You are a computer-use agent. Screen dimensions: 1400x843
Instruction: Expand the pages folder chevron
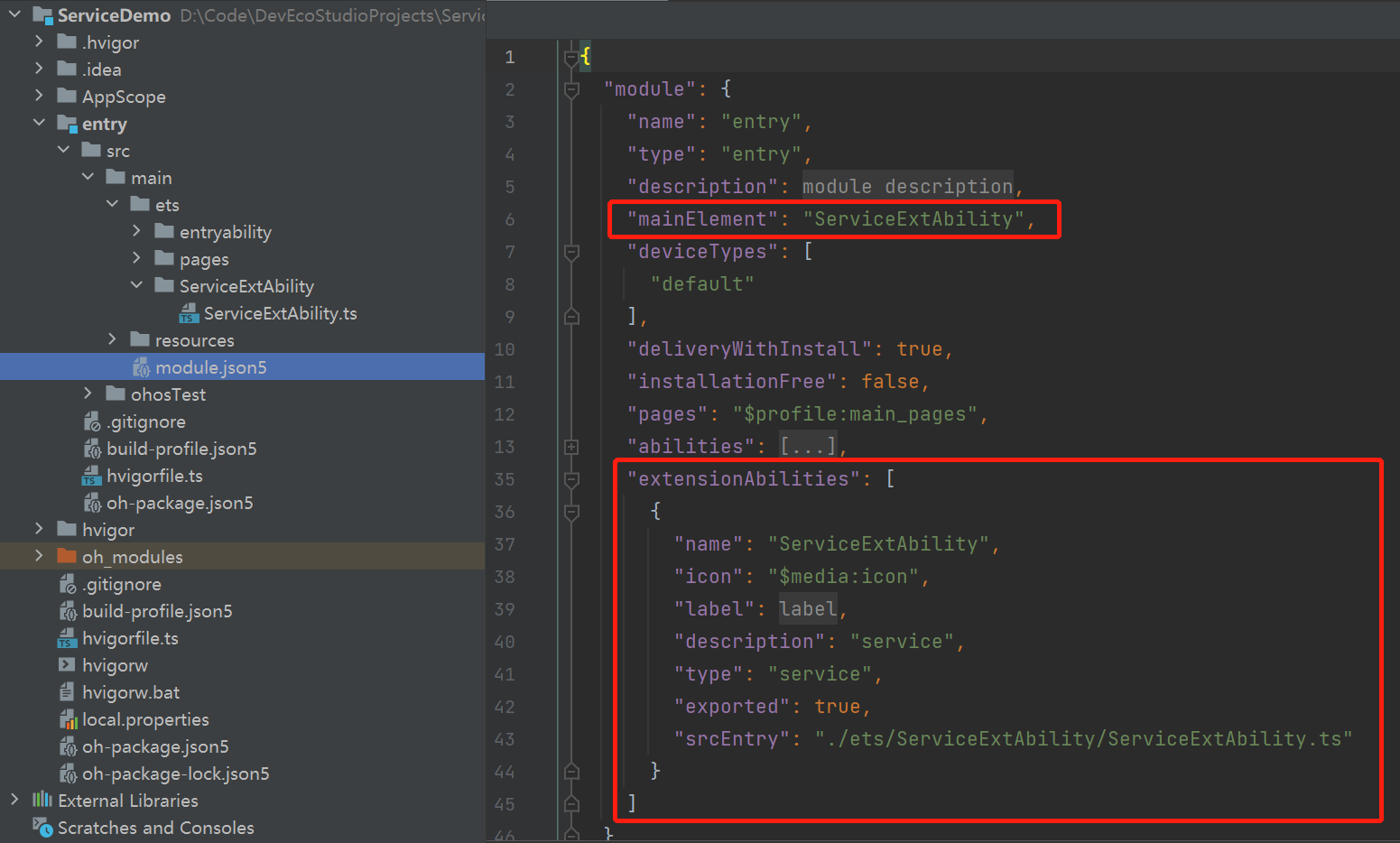click(x=136, y=258)
